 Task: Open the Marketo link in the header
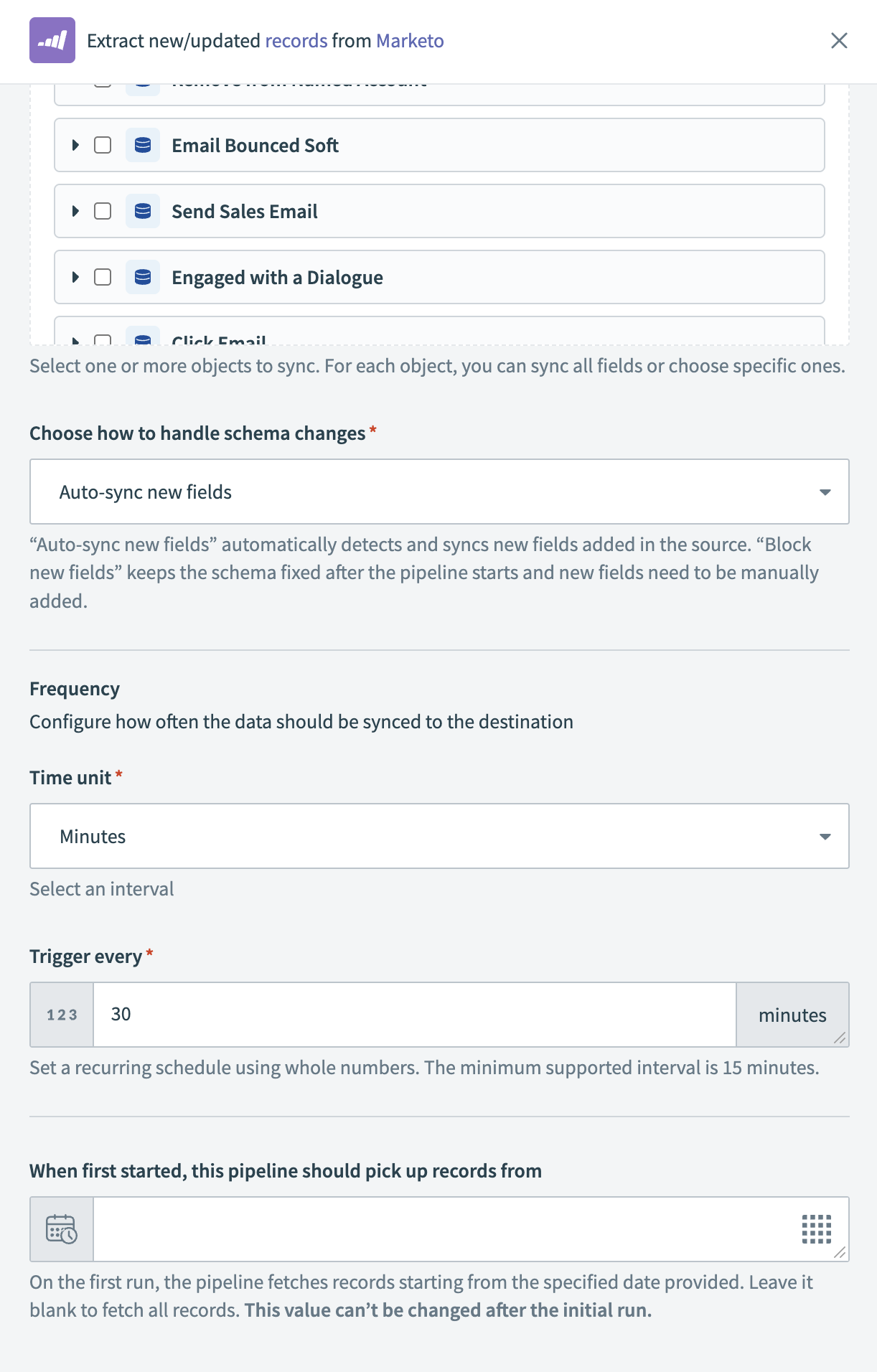(x=410, y=41)
